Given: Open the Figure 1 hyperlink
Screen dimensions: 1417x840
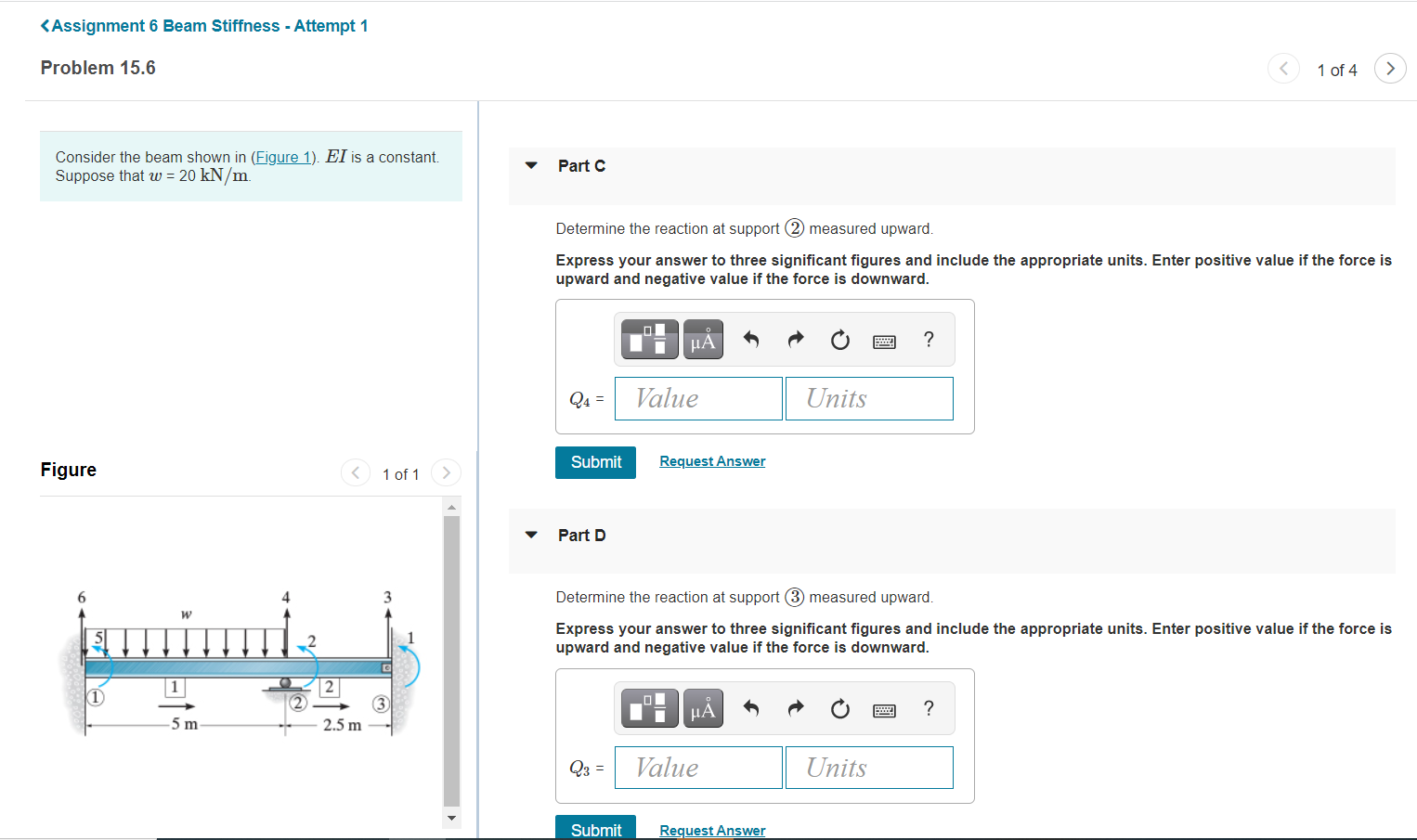Looking at the screenshot, I should [x=282, y=156].
